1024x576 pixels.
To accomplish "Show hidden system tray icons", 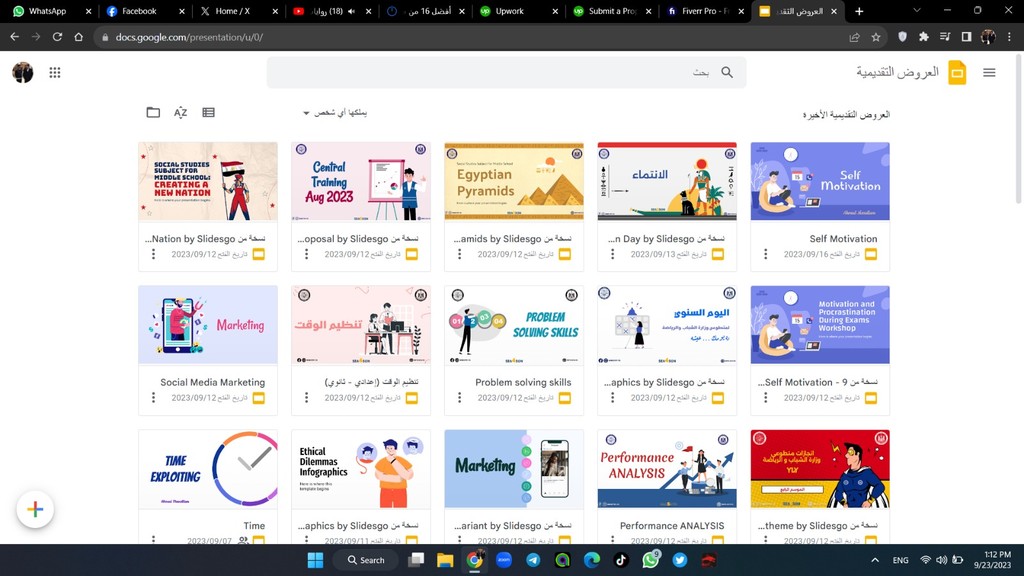I will point(875,560).
